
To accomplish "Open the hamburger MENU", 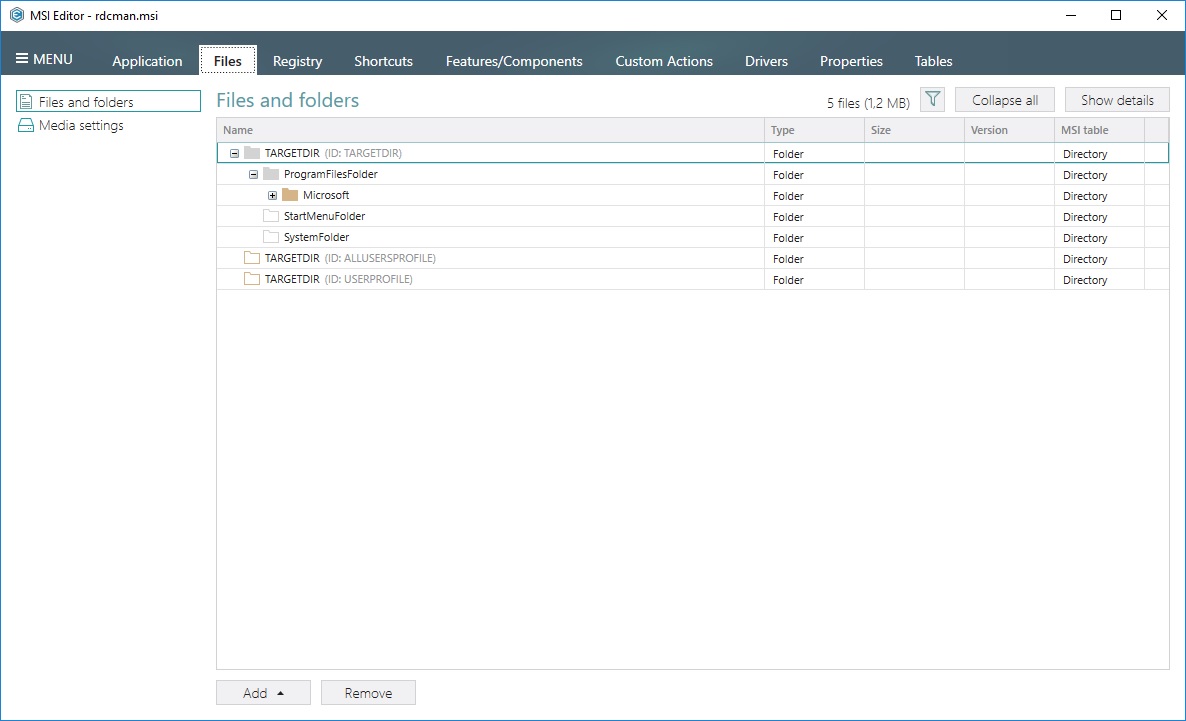I will (44, 59).
